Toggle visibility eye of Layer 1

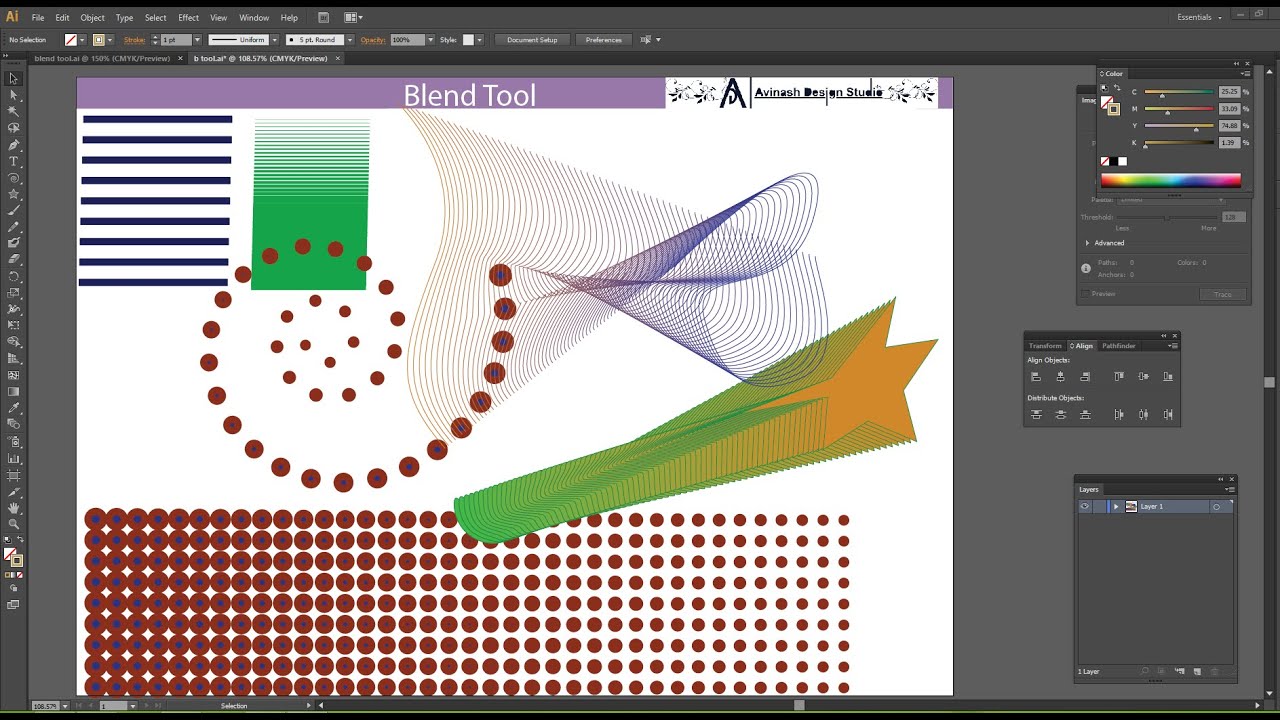pos(1085,506)
